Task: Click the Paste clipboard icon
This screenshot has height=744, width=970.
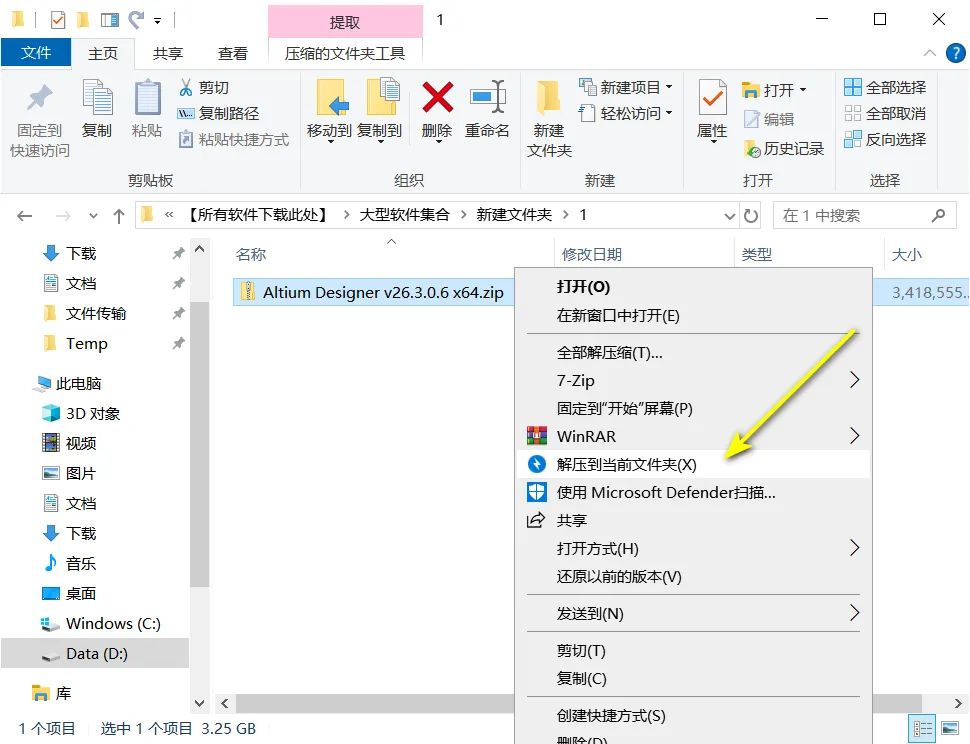Action: click(147, 98)
